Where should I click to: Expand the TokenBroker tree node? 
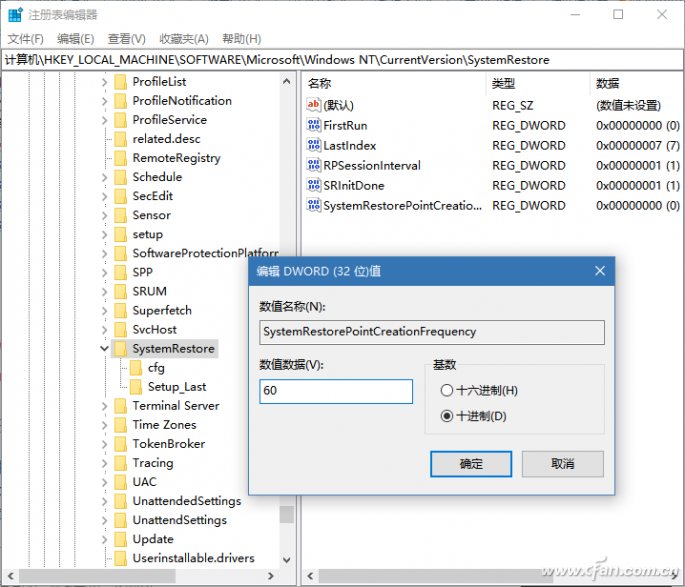[x=104, y=444]
